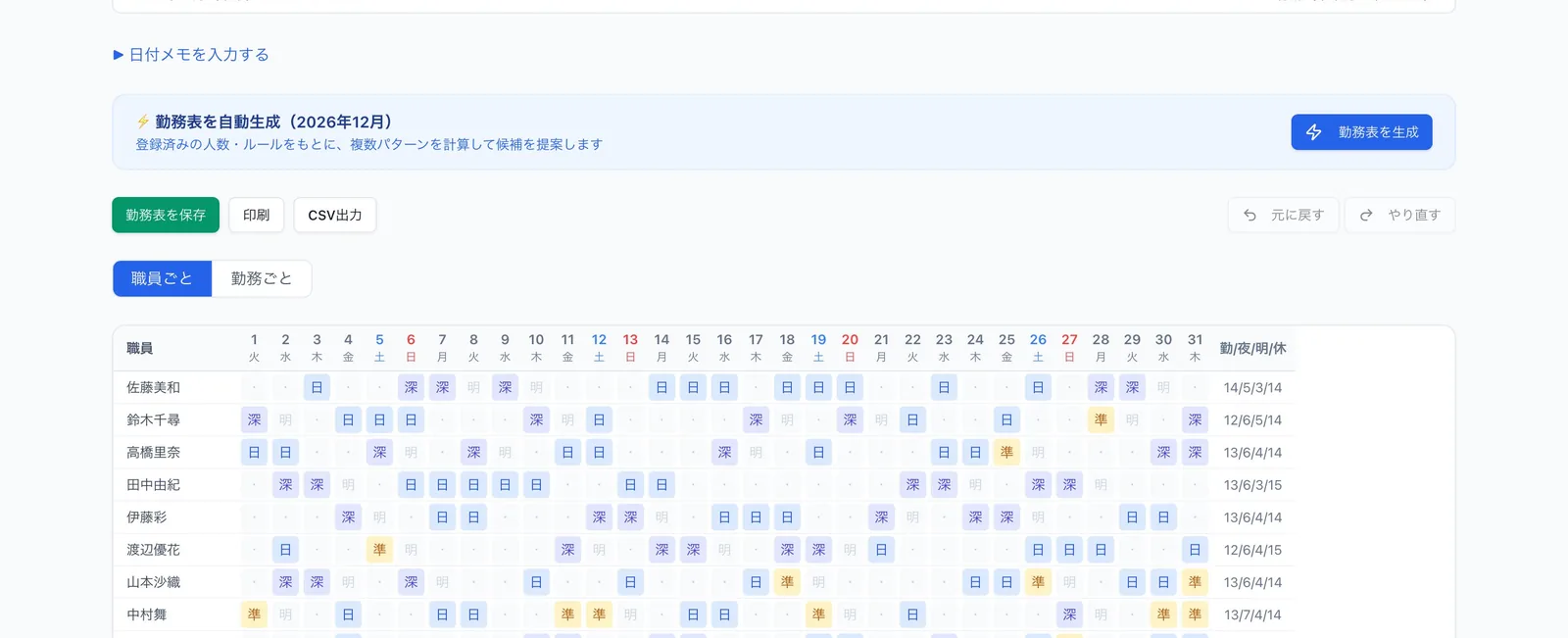Image resolution: width=1568 pixels, height=638 pixels.
Task: Click 田中由紀's 明 cell on day 24
Action: 975,484
